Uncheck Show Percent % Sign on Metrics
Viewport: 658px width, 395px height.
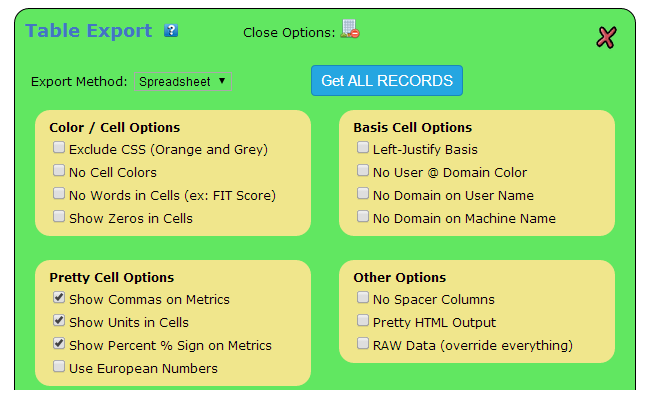(x=59, y=343)
